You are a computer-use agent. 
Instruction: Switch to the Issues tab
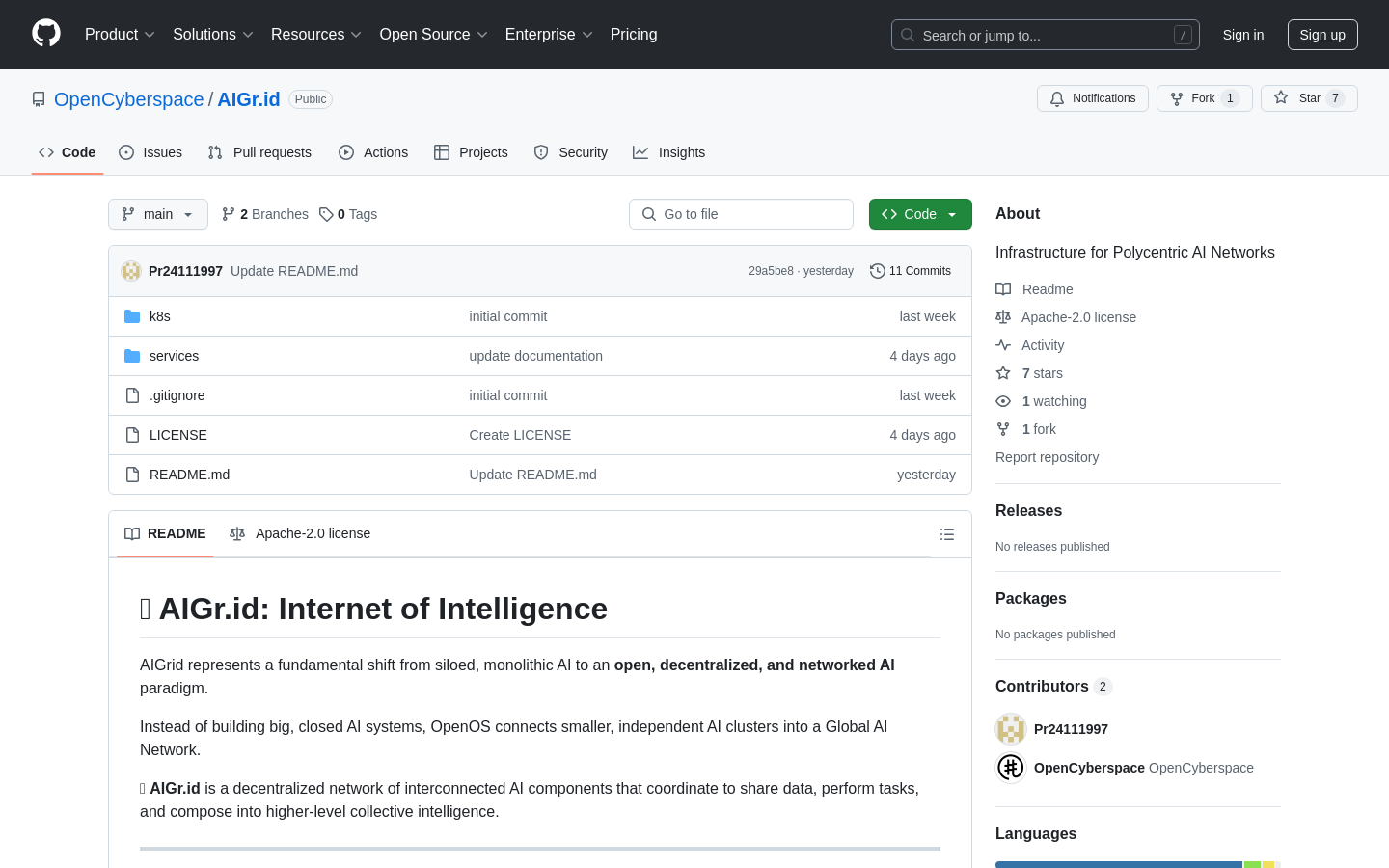click(x=150, y=152)
